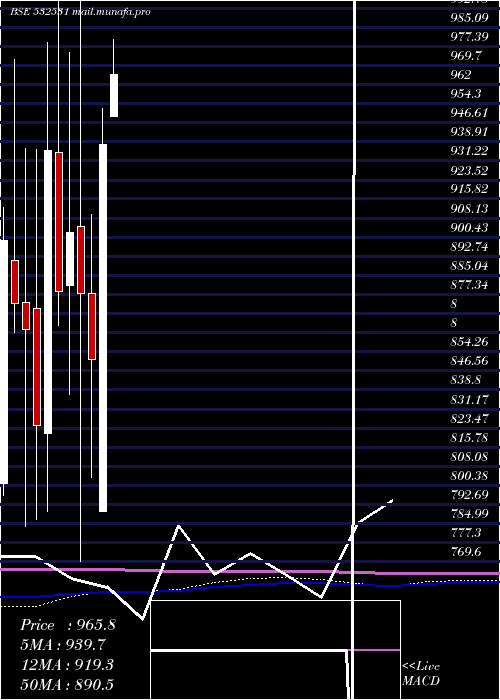Image resolution: width=500 pixels, height=700 pixels.
Task: Click the 769.6 price axis label
Action: point(466,552)
